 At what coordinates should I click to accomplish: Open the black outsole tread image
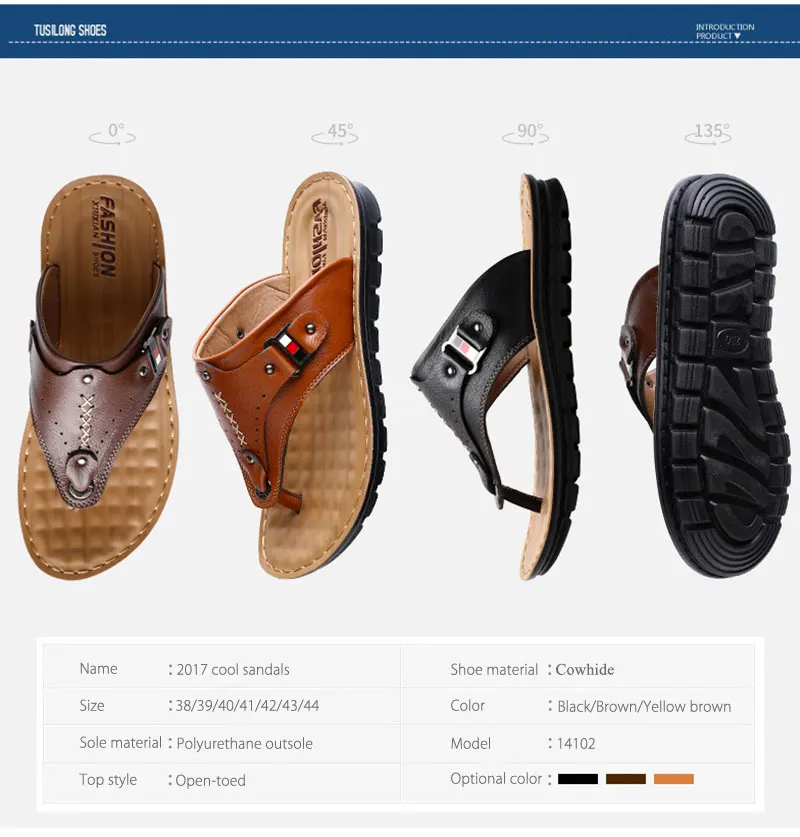(705, 375)
